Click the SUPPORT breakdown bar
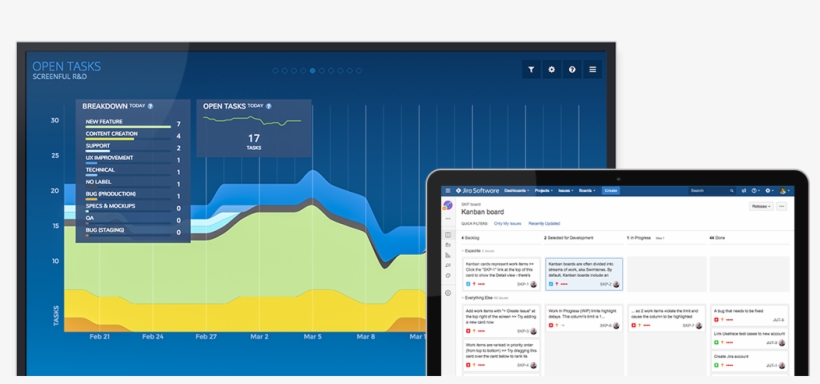820x384 pixels. [128, 151]
